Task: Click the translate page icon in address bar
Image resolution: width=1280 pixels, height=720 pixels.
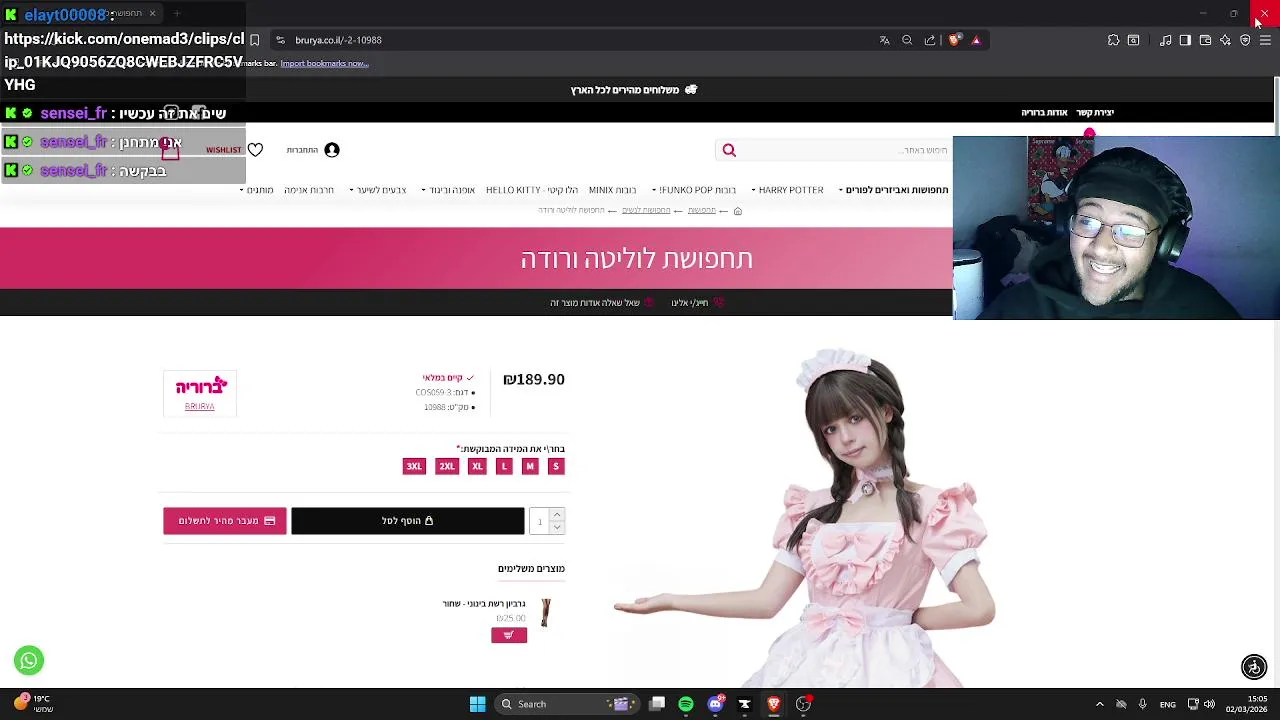Action: coord(884,40)
